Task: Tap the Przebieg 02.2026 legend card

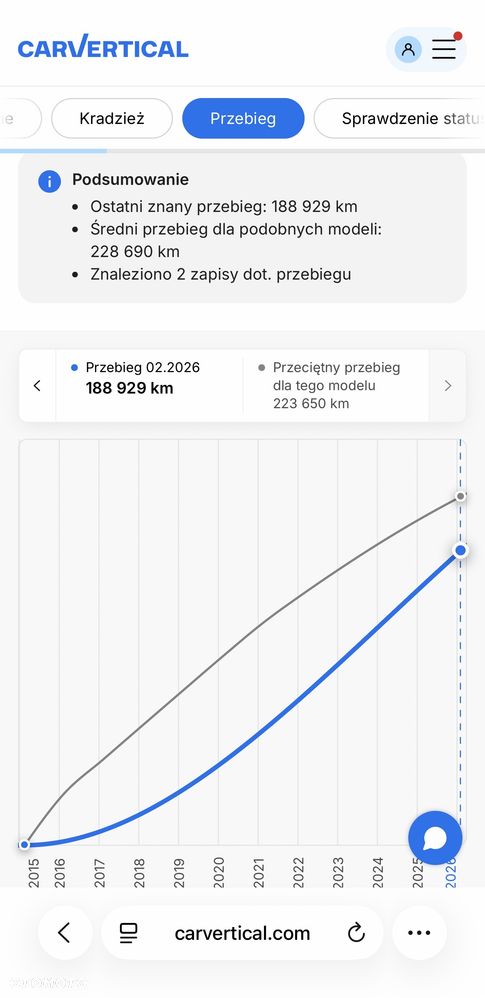Action: [150, 386]
